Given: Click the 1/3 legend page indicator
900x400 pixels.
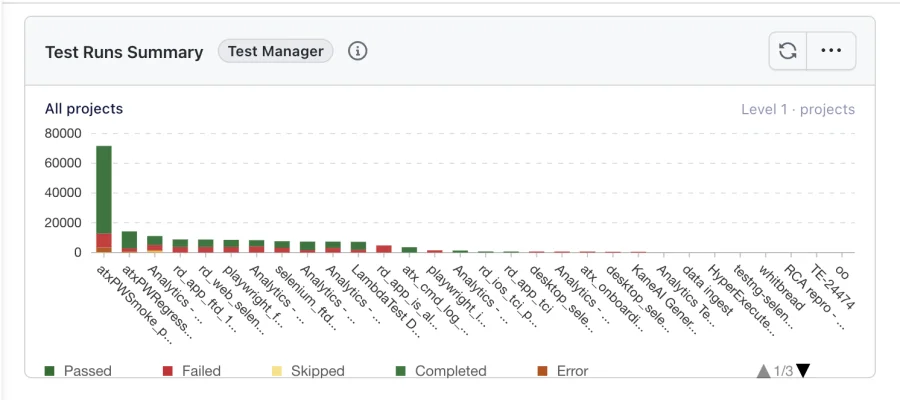Looking at the screenshot, I should [783, 371].
